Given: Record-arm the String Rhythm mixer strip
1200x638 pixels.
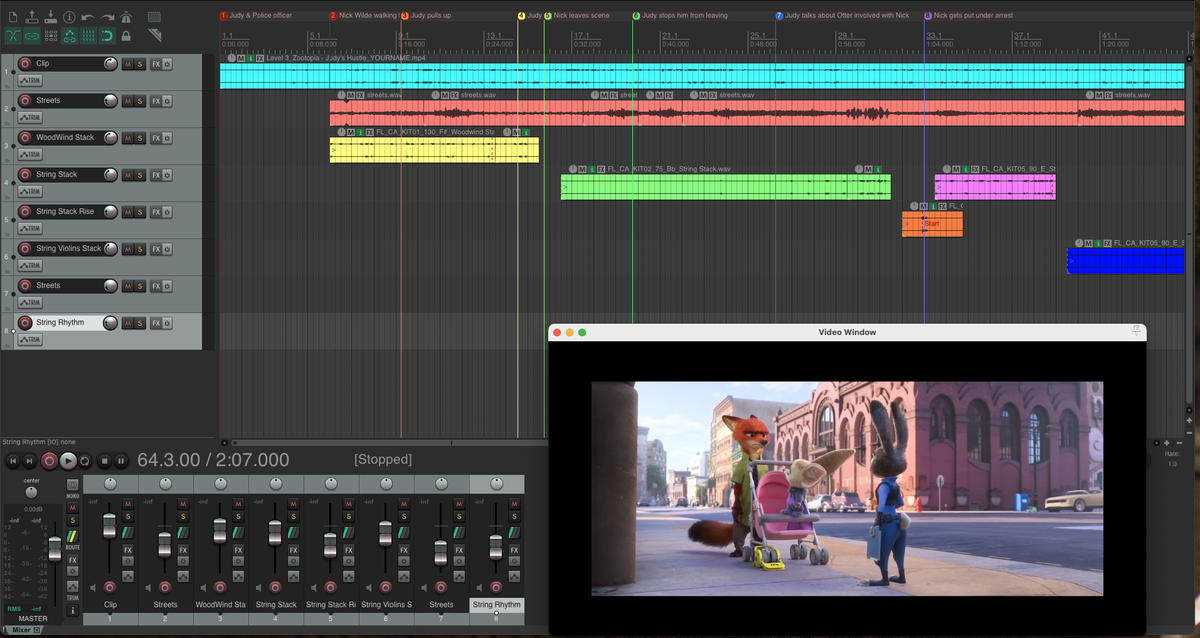Looking at the screenshot, I should [495, 587].
